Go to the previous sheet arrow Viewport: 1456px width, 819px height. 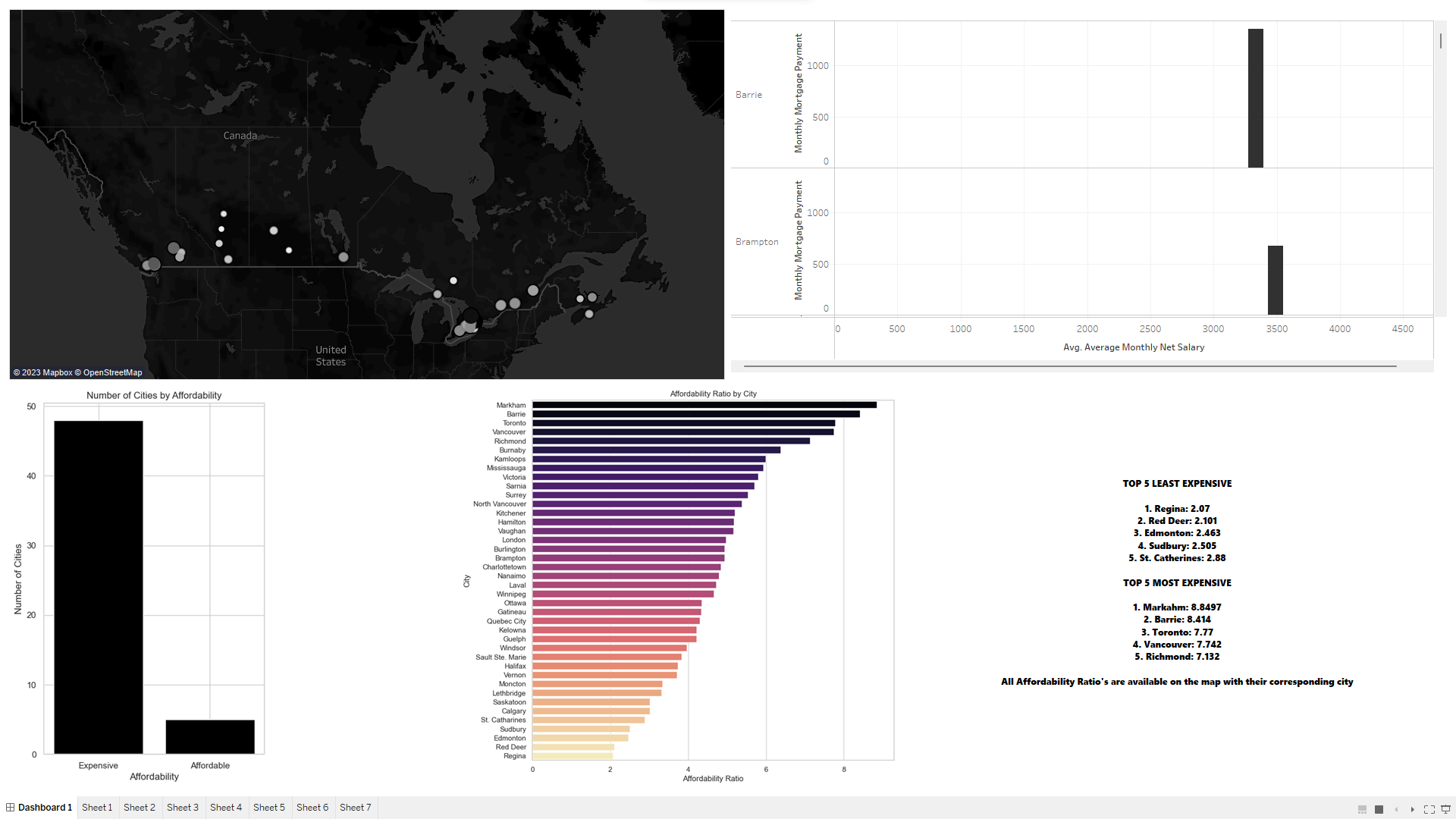[1396, 809]
